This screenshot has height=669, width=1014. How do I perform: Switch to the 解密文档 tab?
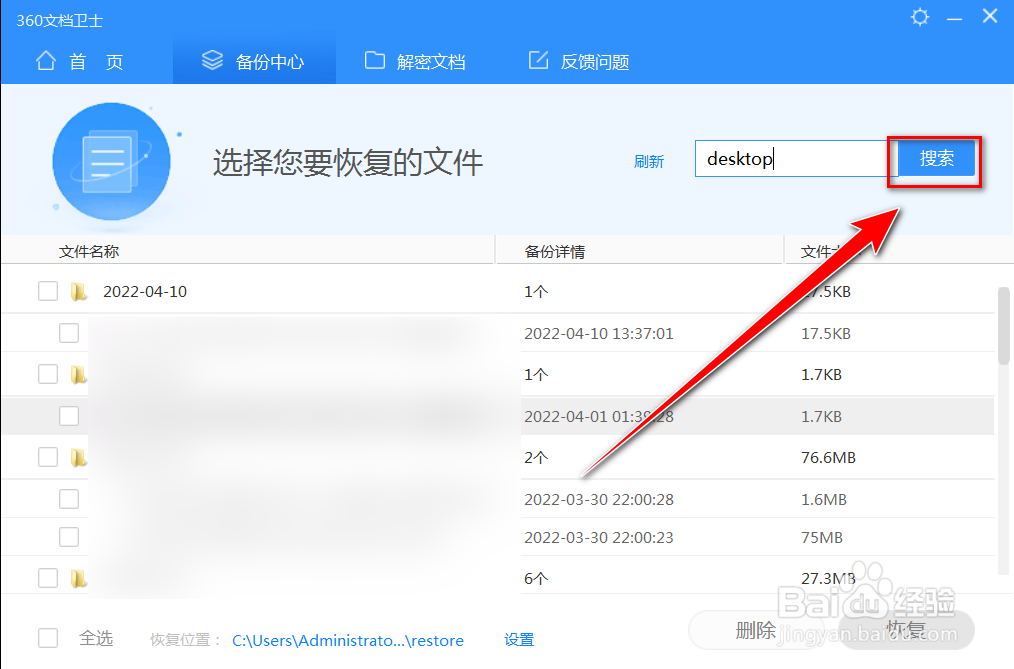tap(414, 60)
